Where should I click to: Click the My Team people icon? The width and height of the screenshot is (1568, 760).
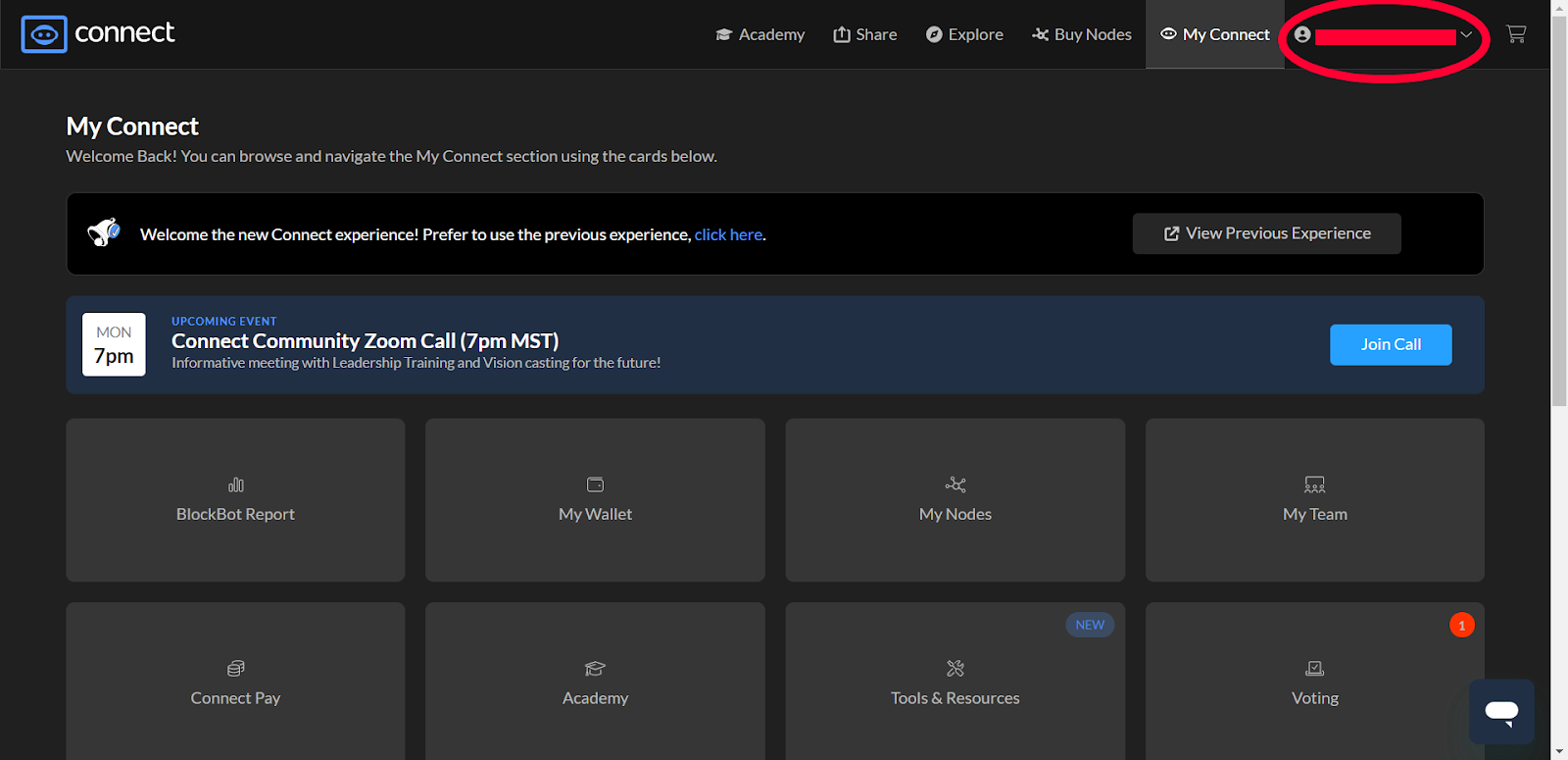[1315, 484]
